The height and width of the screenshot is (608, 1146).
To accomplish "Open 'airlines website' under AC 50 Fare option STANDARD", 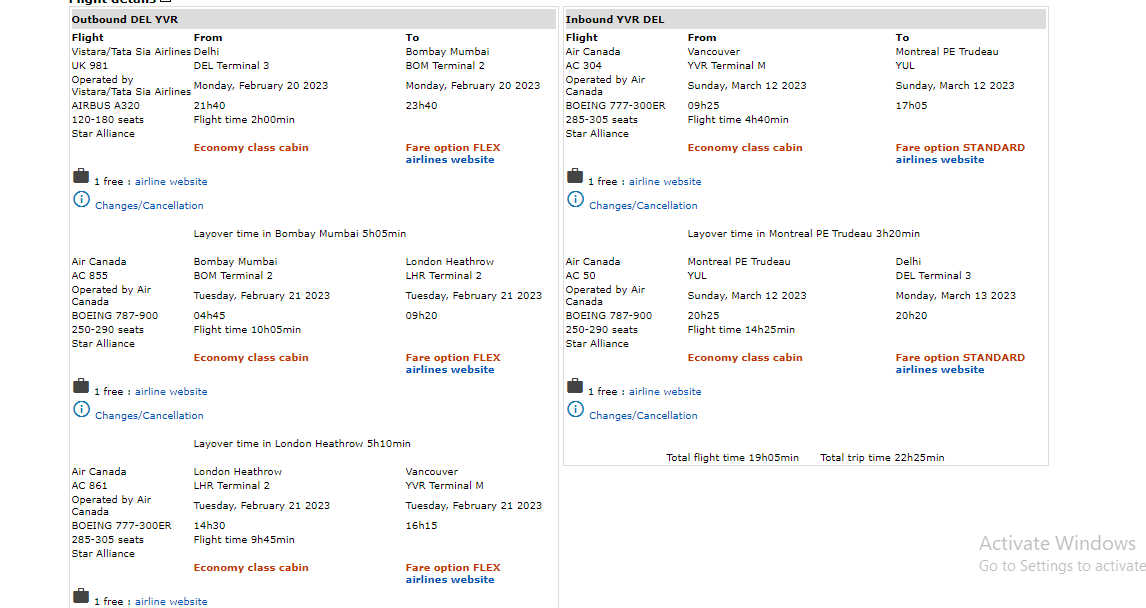I will point(939,370).
